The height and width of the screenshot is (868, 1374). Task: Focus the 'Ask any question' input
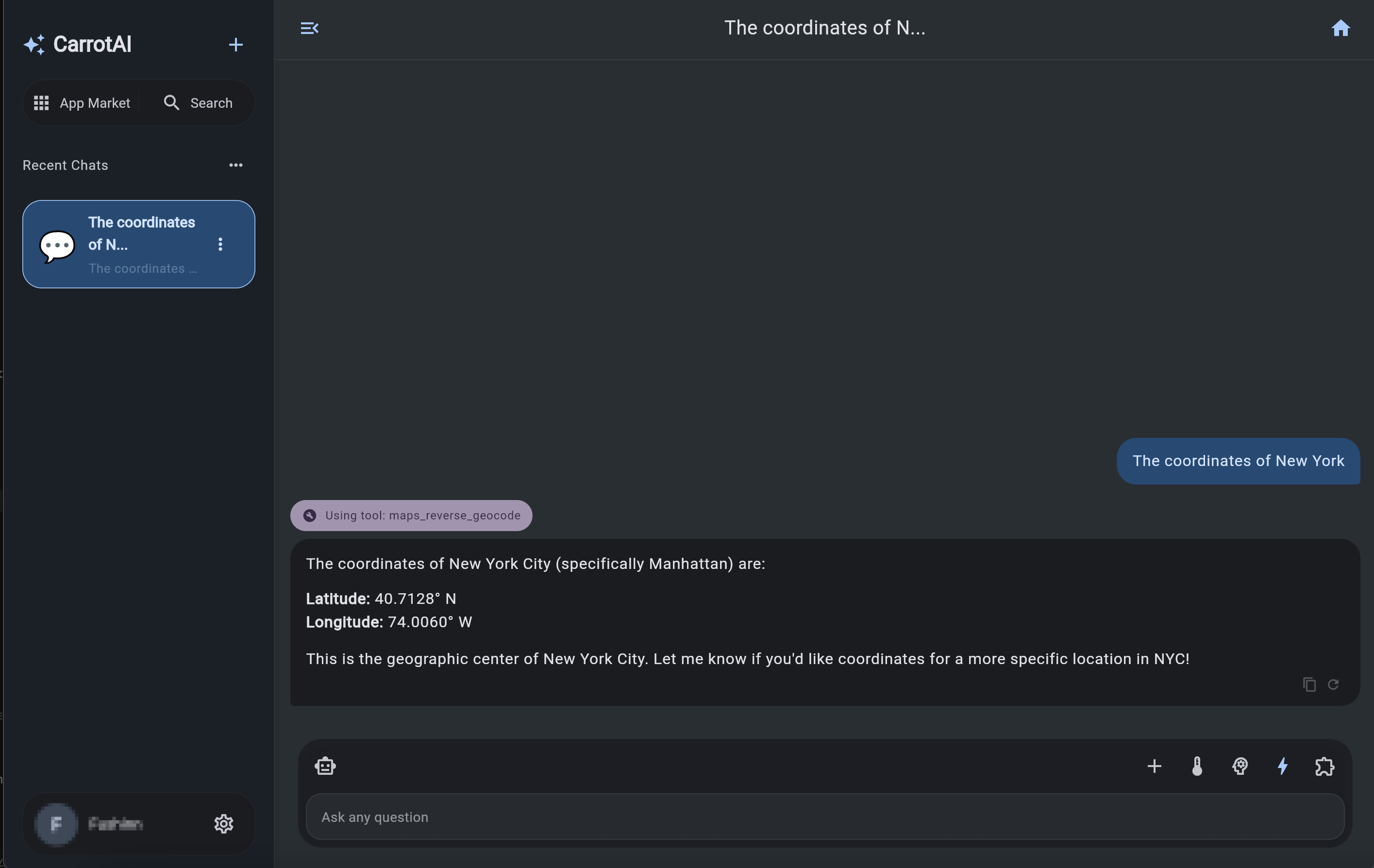pos(824,817)
